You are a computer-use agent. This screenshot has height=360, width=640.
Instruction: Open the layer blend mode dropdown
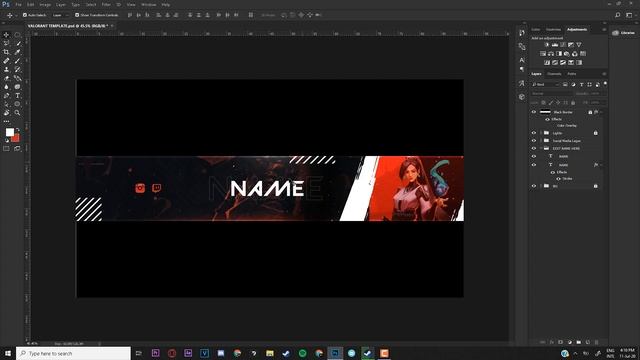pyautogui.click(x=551, y=94)
